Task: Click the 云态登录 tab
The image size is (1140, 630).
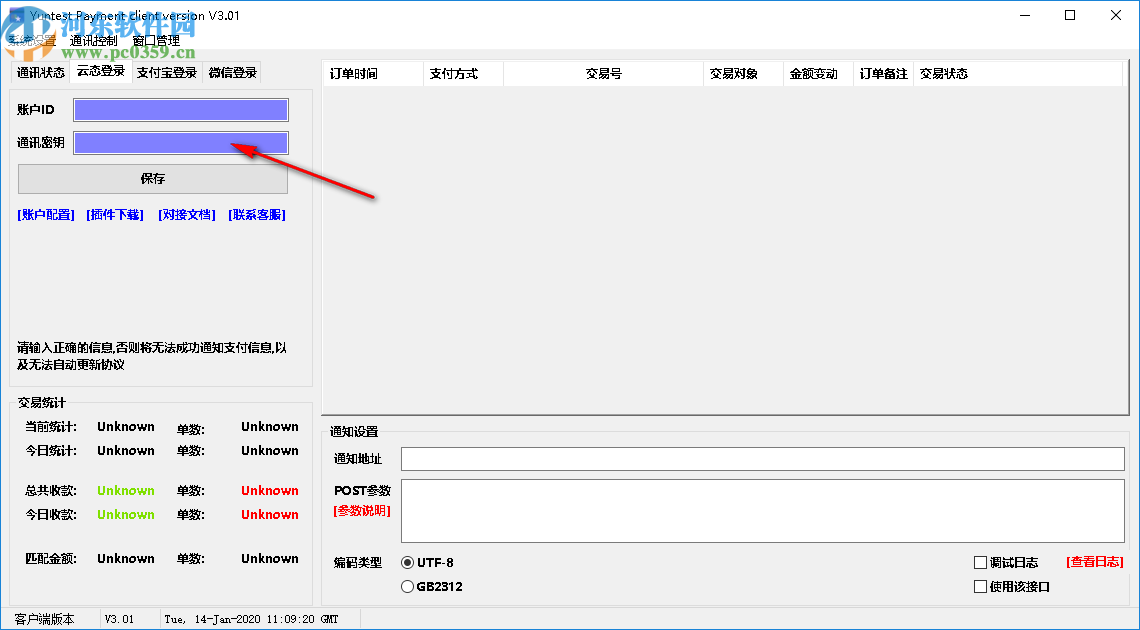Action: pos(101,72)
